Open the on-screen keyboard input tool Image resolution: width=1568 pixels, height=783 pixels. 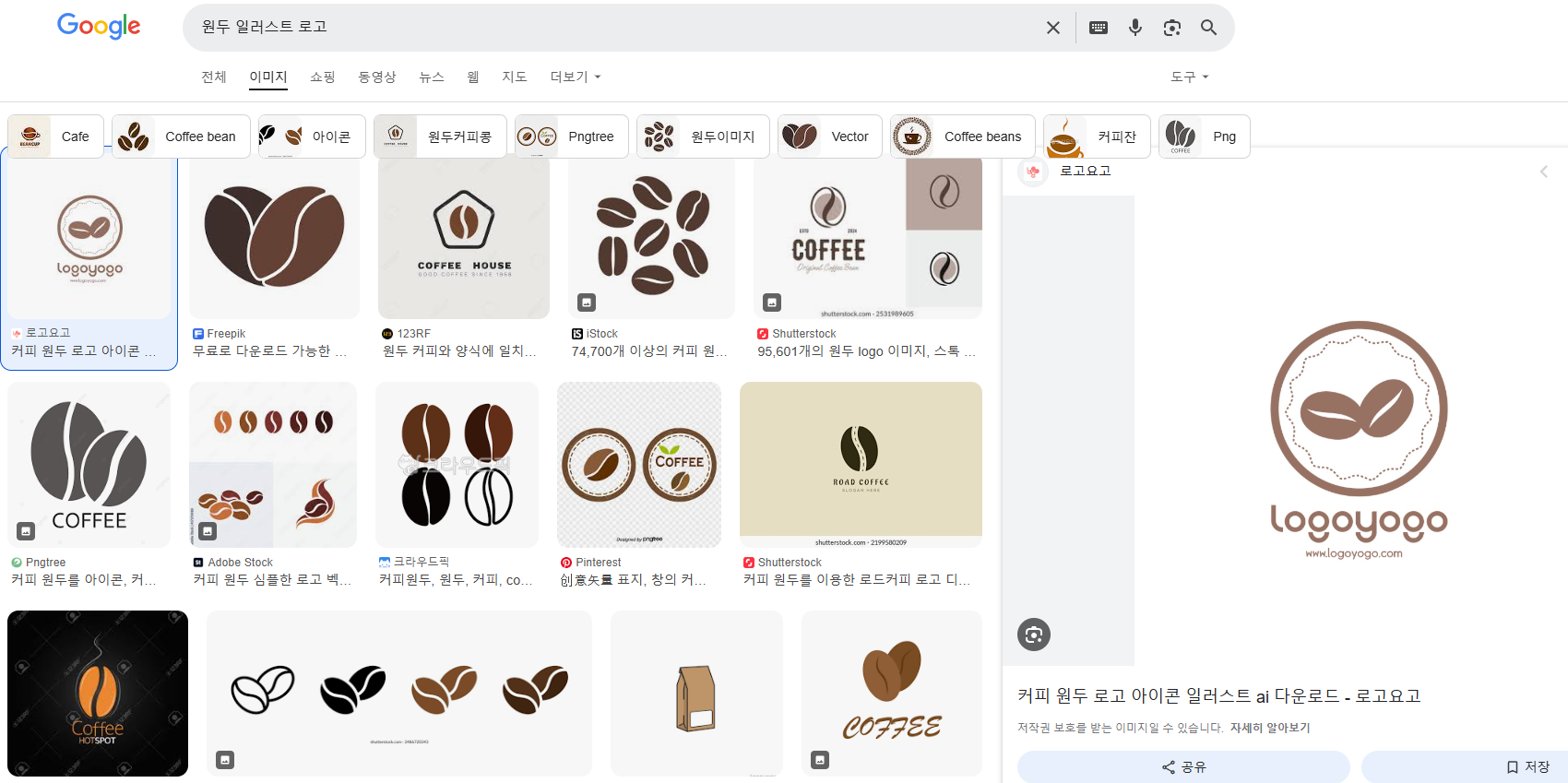point(1099,28)
